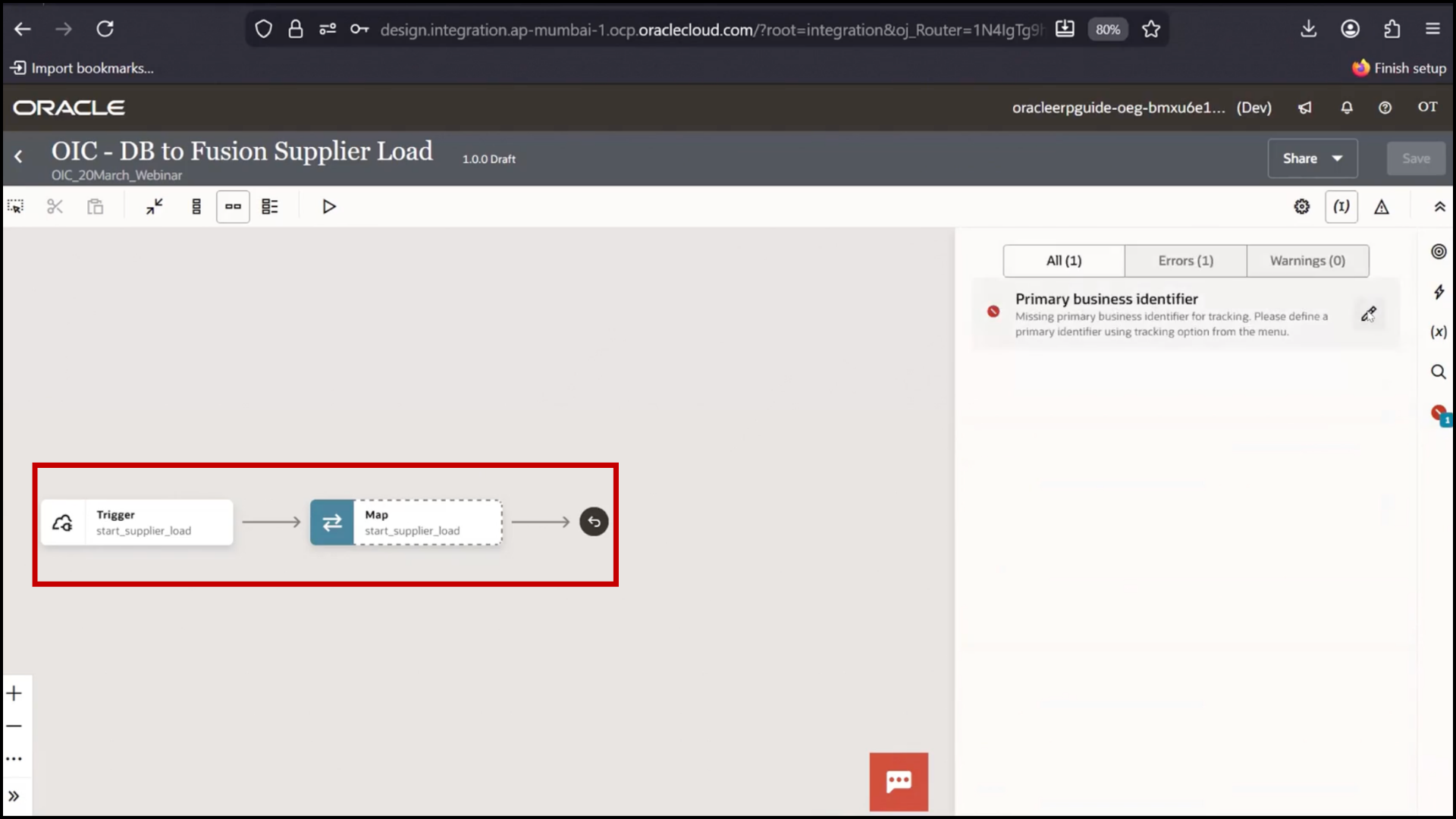Install the site as app icon
Viewport: 1456px width, 819px height.
pos(1065,29)
